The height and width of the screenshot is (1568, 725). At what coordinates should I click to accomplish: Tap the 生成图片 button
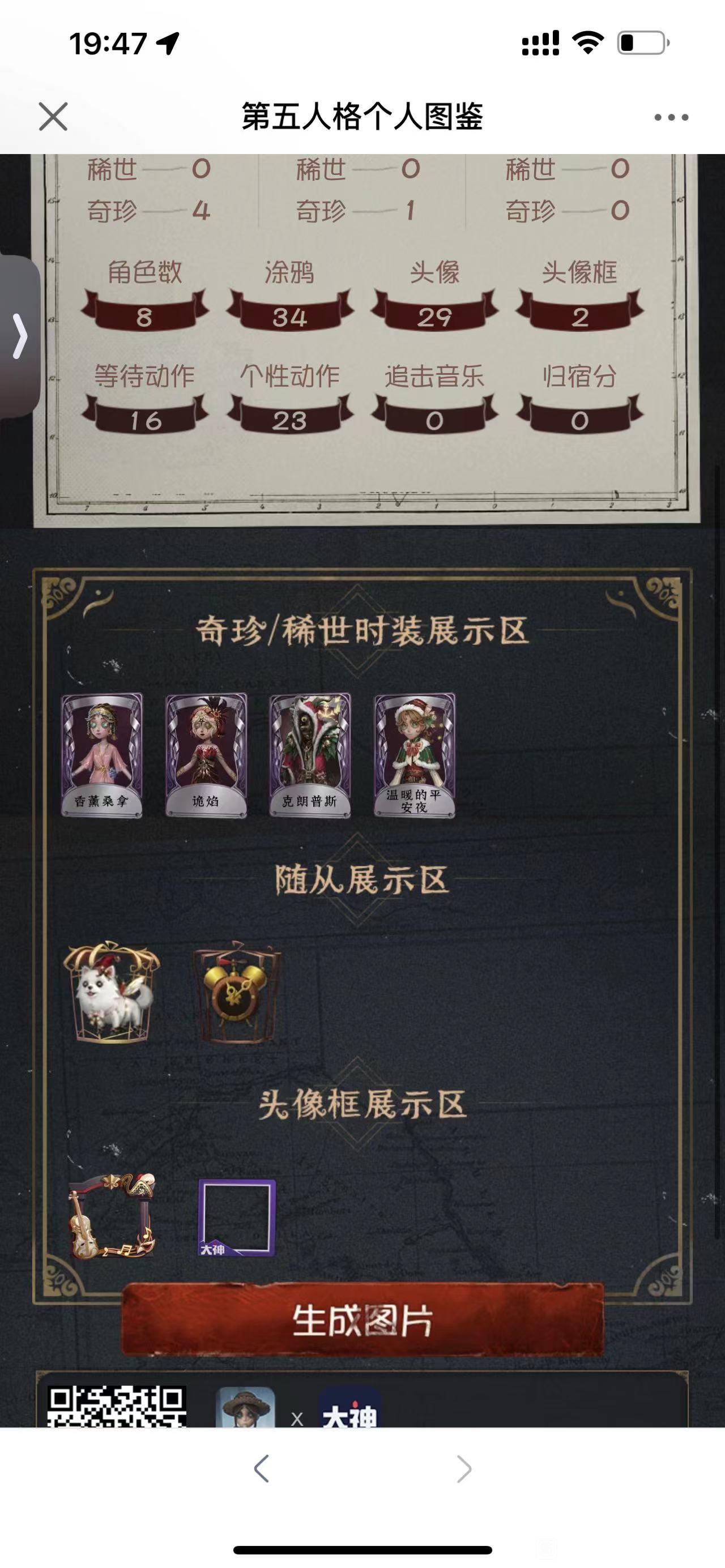pyautogui.click(x=363, y=1321)
